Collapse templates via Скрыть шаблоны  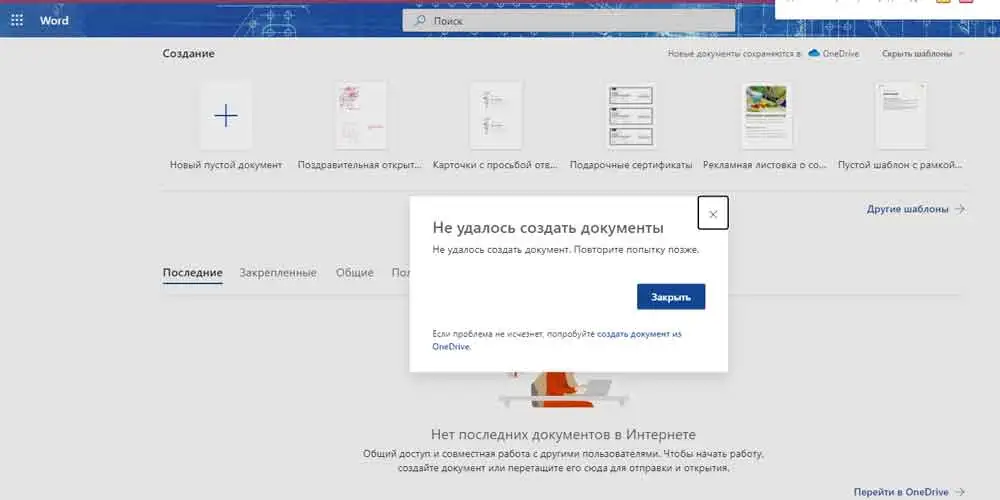923,54
